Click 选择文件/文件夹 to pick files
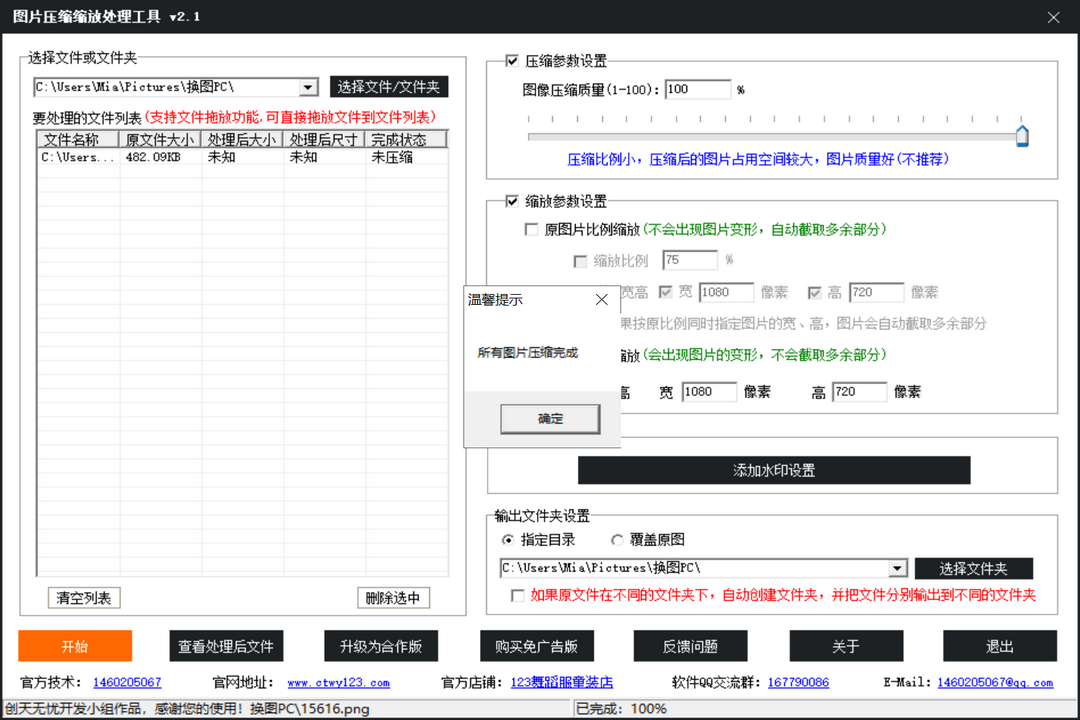This screenshot has width=1080, height=720. (x=388, y=87)
